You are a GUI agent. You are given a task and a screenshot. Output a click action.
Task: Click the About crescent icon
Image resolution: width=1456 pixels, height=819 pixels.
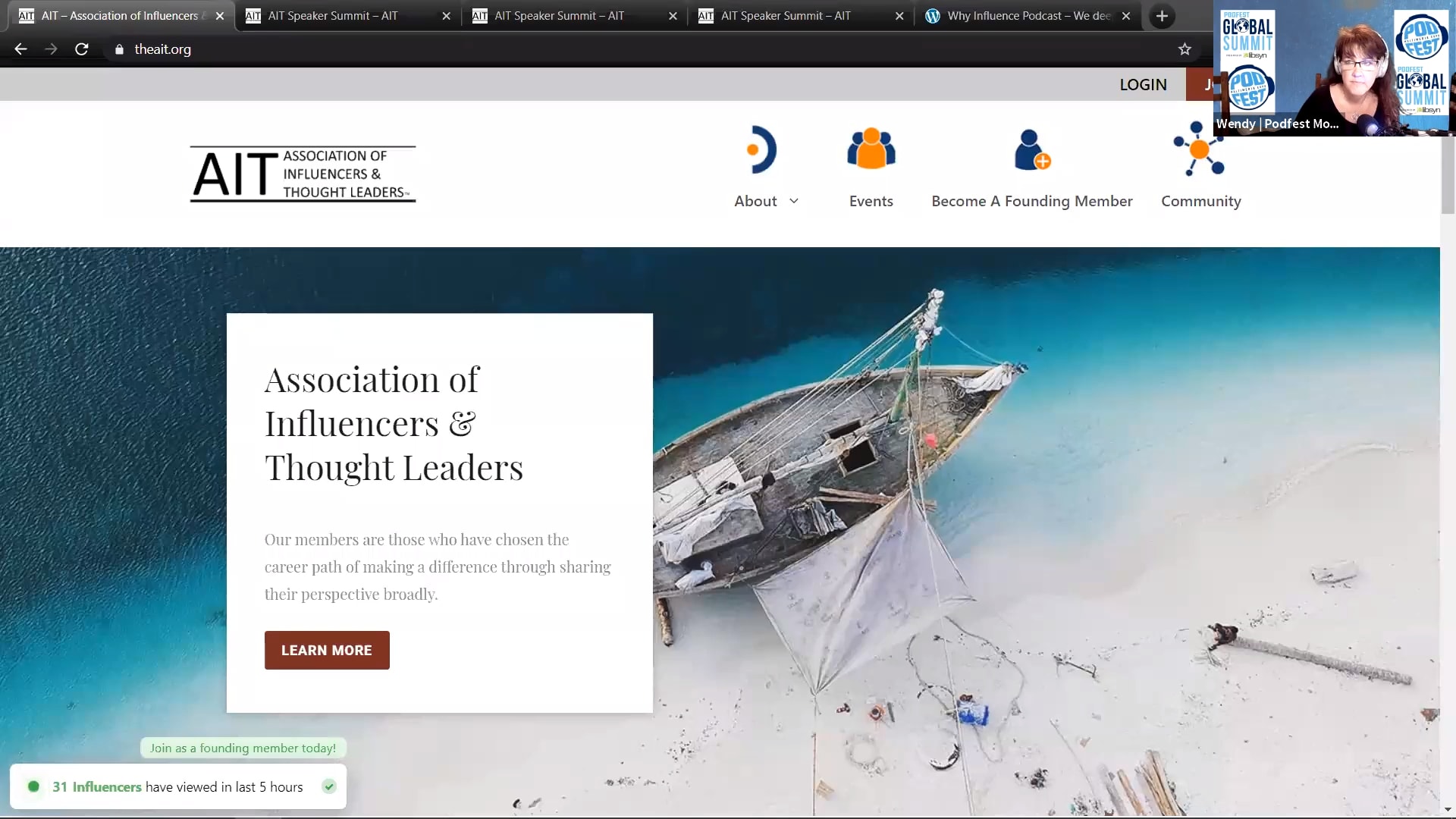click(x=762, y=149)
